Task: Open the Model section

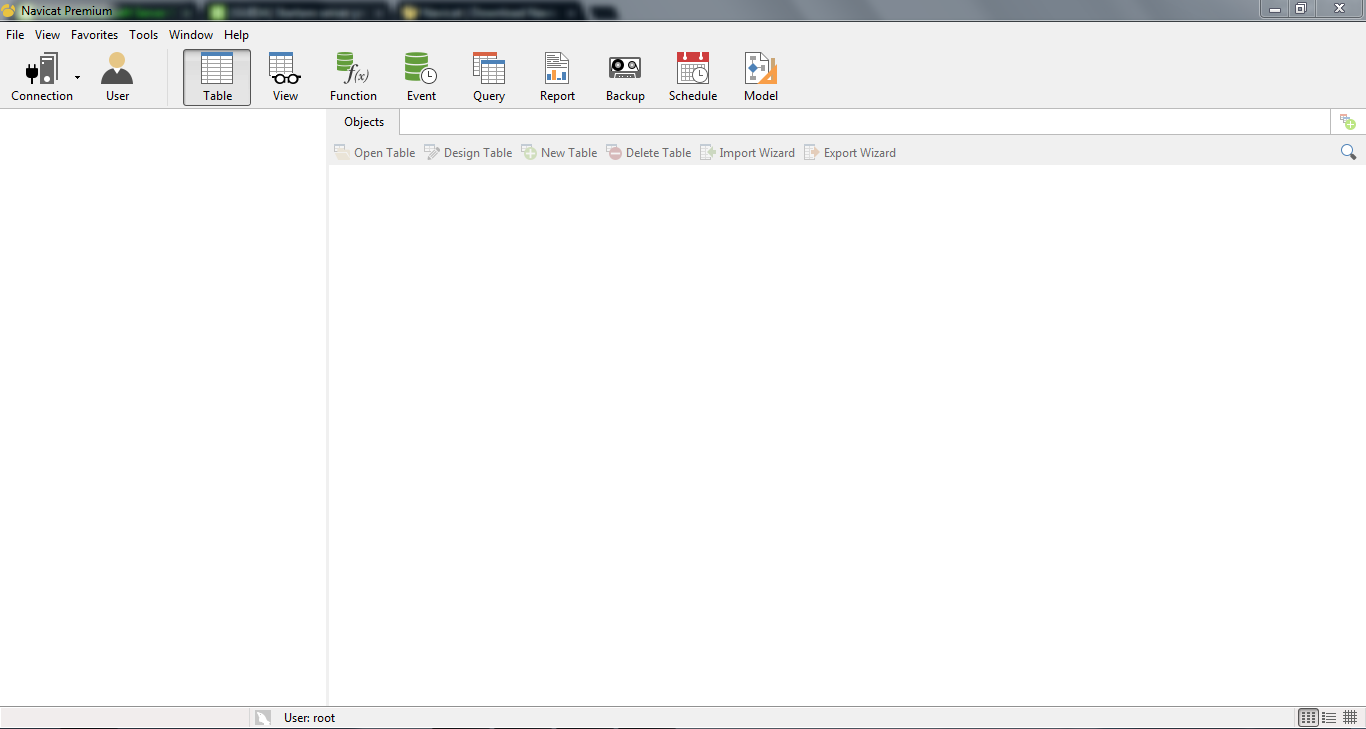Action: 761,78
